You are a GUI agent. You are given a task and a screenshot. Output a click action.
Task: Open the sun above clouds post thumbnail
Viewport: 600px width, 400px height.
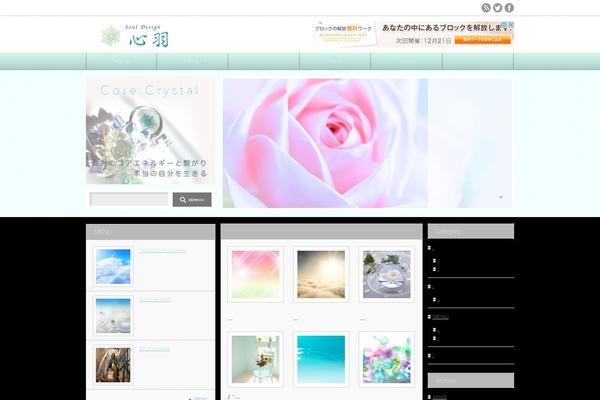click(321, 274)
